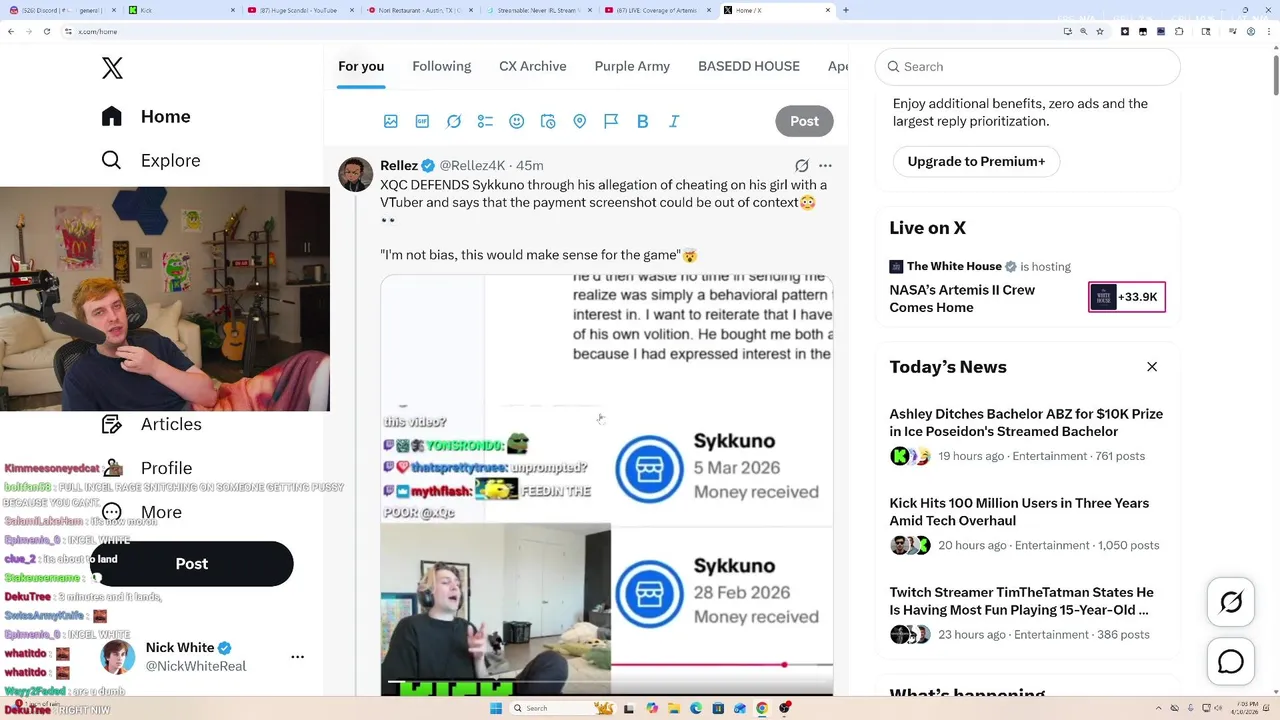Tag a location on the post

point(579,121)
